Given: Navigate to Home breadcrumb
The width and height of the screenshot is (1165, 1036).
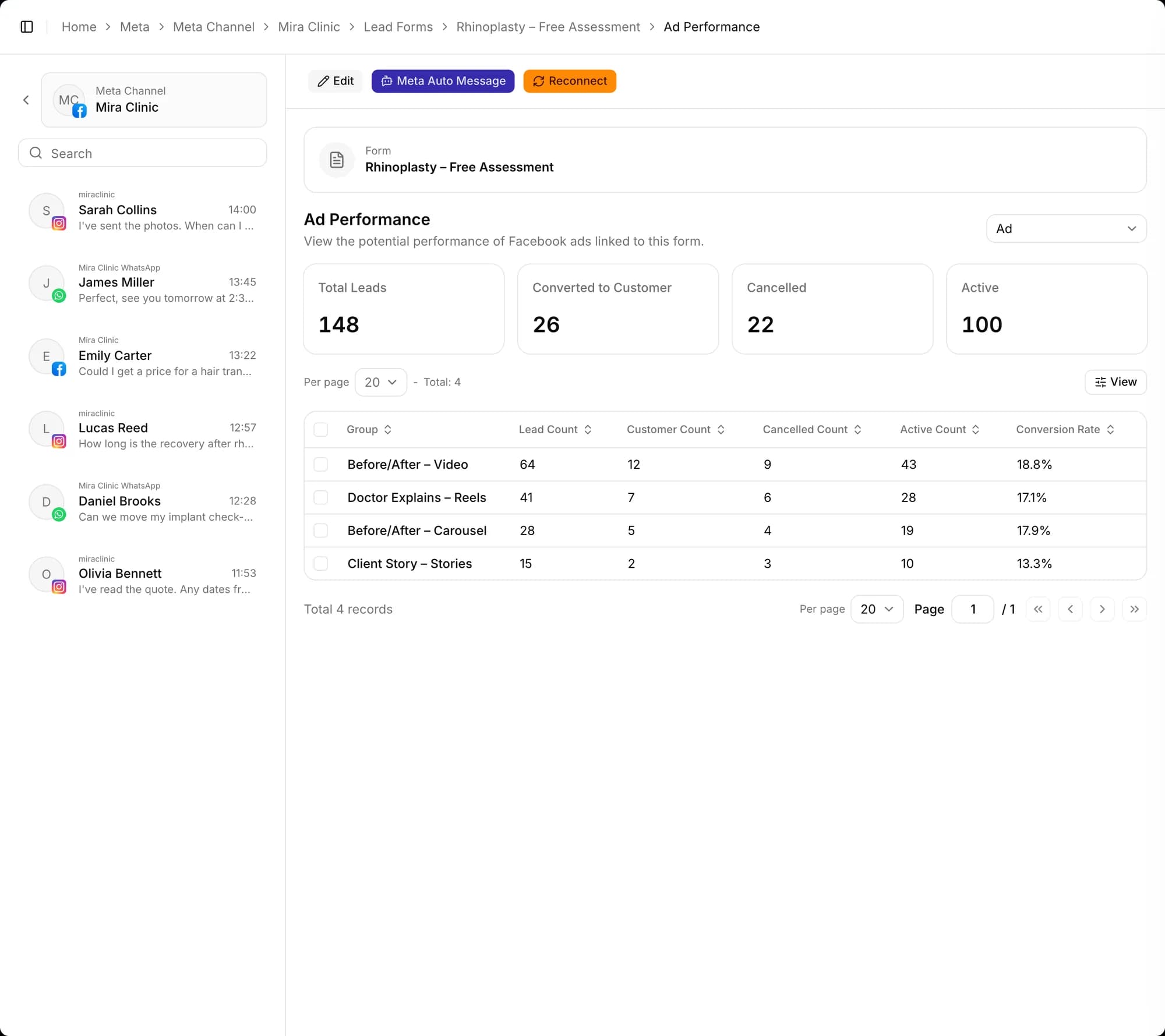Looking at the screenshot, I should (79, 27).
